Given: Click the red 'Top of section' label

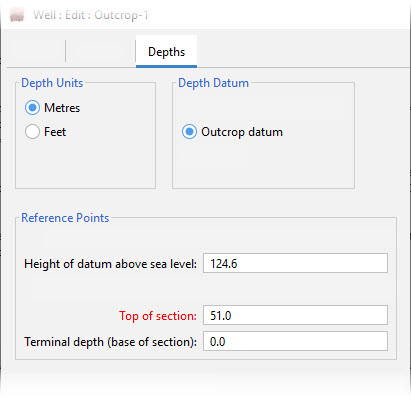Looking at the screenshot, I should pyautogui.click(x=158, y=316).
